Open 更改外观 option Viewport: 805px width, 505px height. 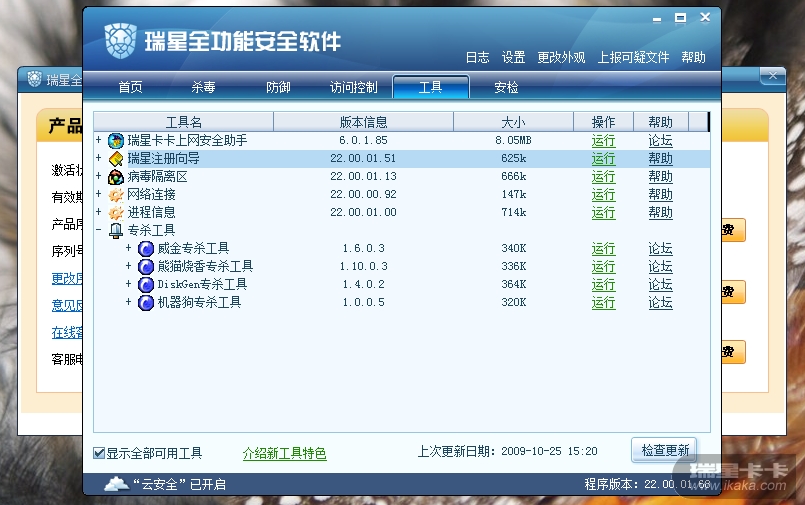pos(561,57)
